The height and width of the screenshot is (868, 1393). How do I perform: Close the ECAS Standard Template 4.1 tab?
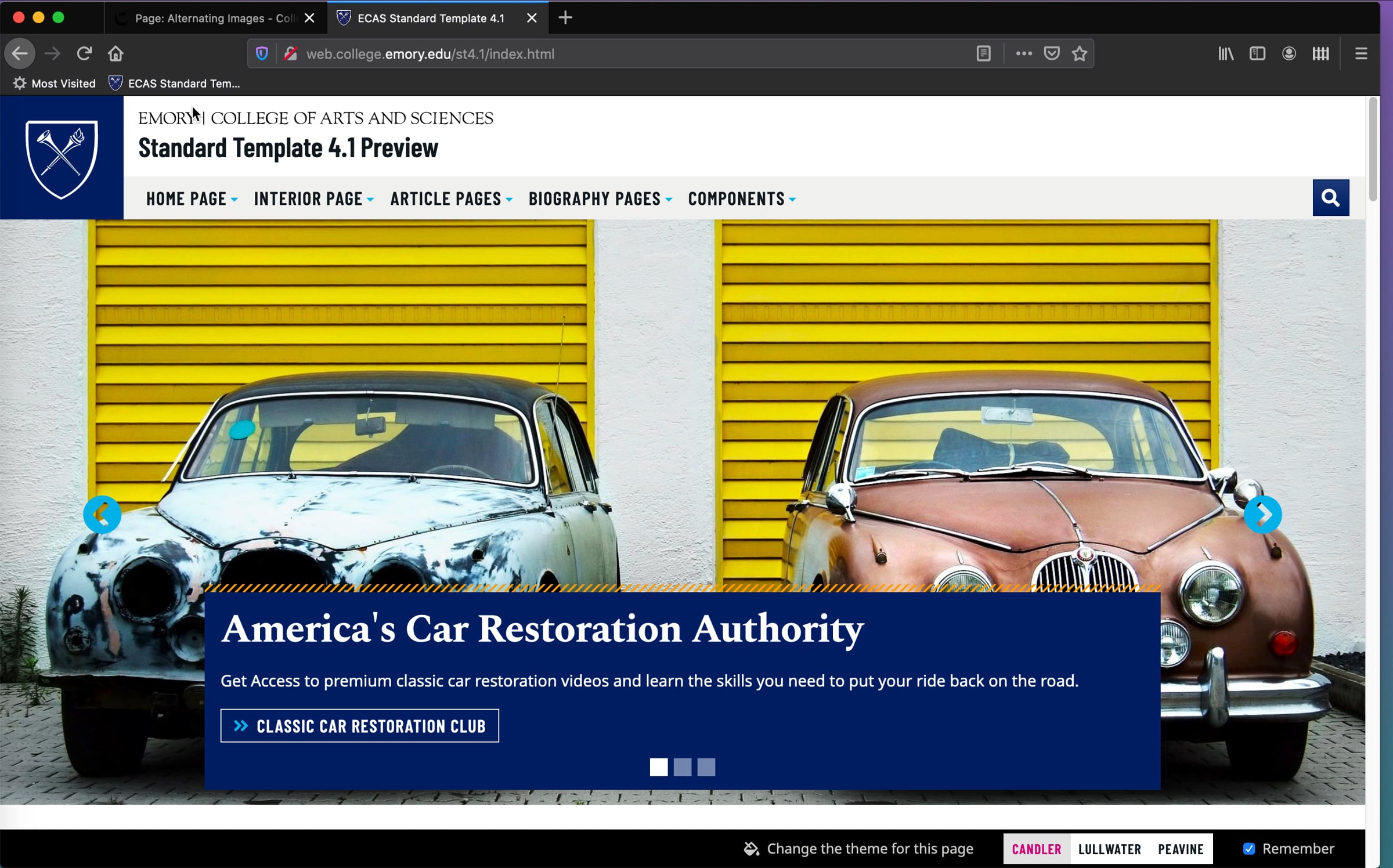coord(532,18)
